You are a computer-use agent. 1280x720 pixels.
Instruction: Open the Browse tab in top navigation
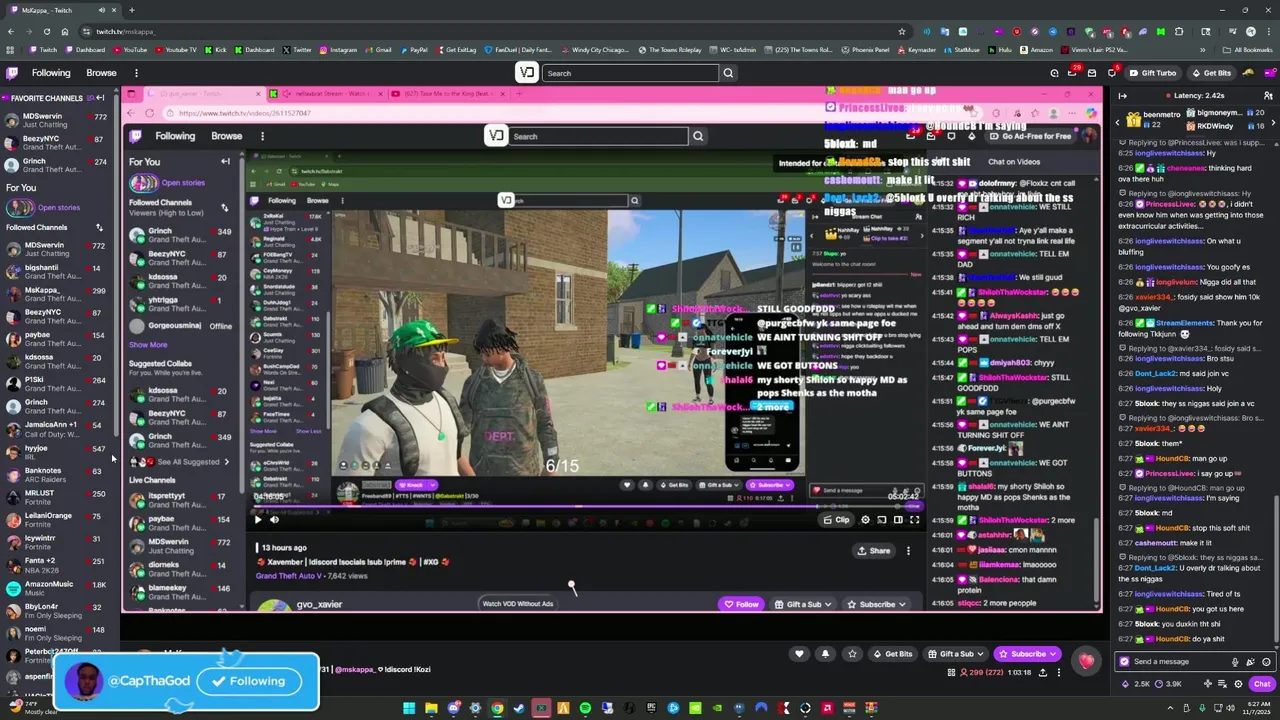(x=101, y=73)
